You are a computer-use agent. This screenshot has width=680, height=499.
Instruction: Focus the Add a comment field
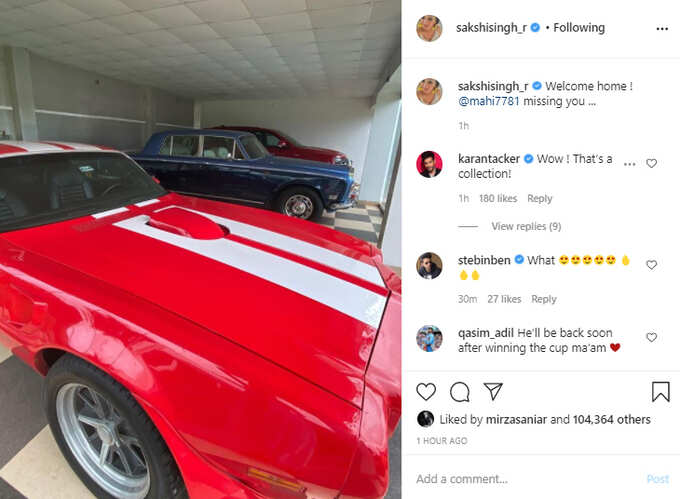pyautogui.click(x=525, y=479)
